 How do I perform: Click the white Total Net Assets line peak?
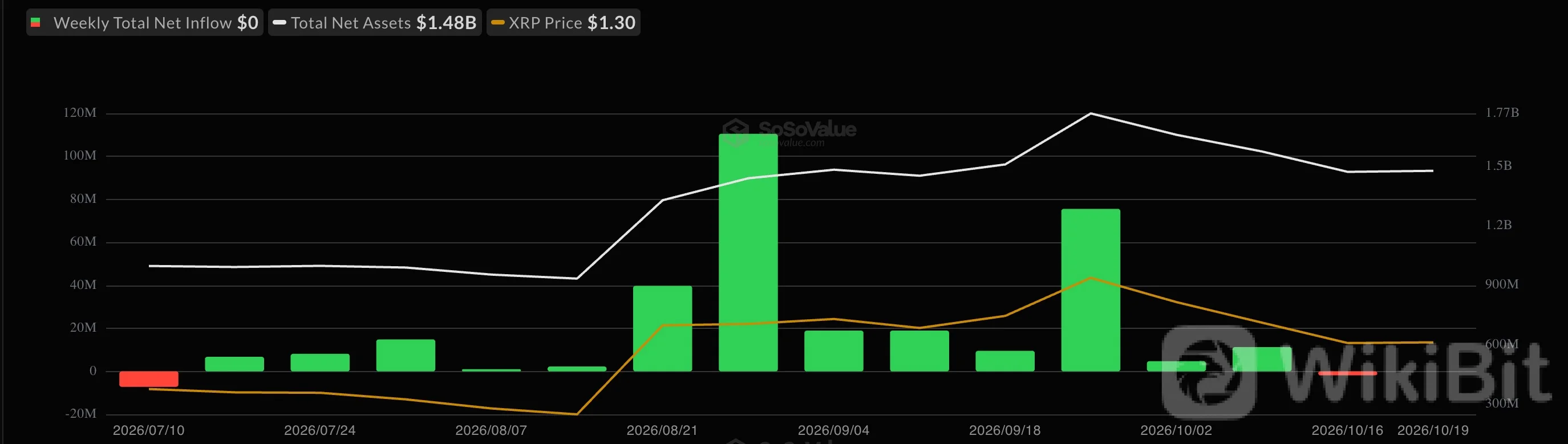click(1091, 113)
